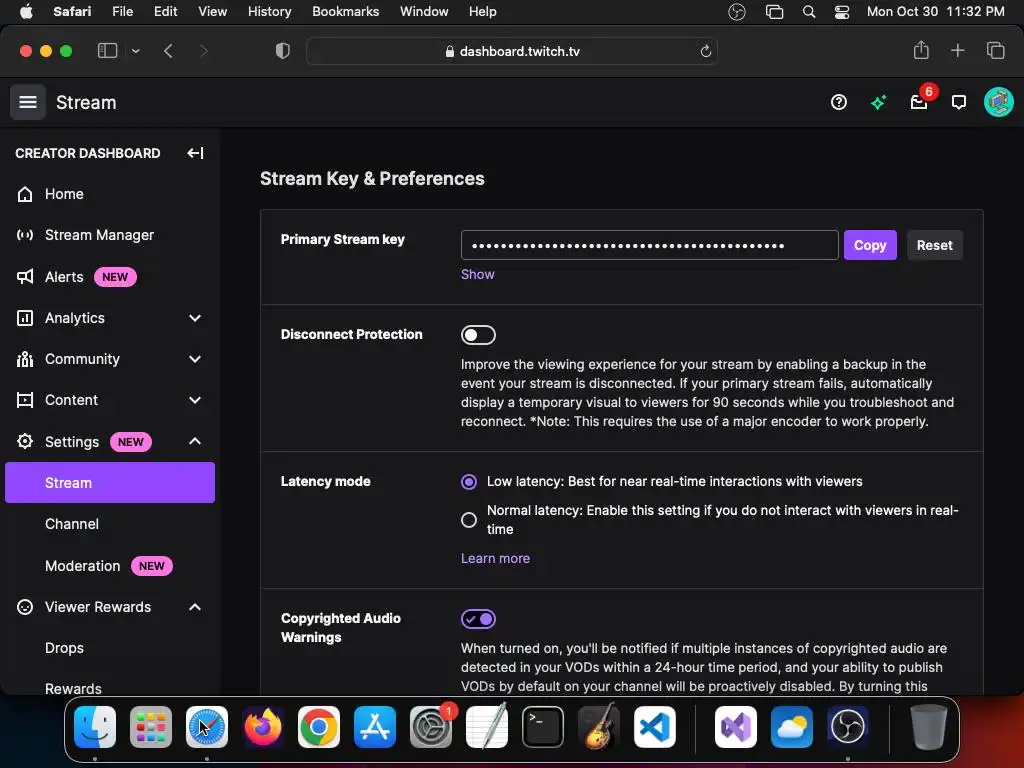Reset the Primary Stream key

[x=935, y=245]
